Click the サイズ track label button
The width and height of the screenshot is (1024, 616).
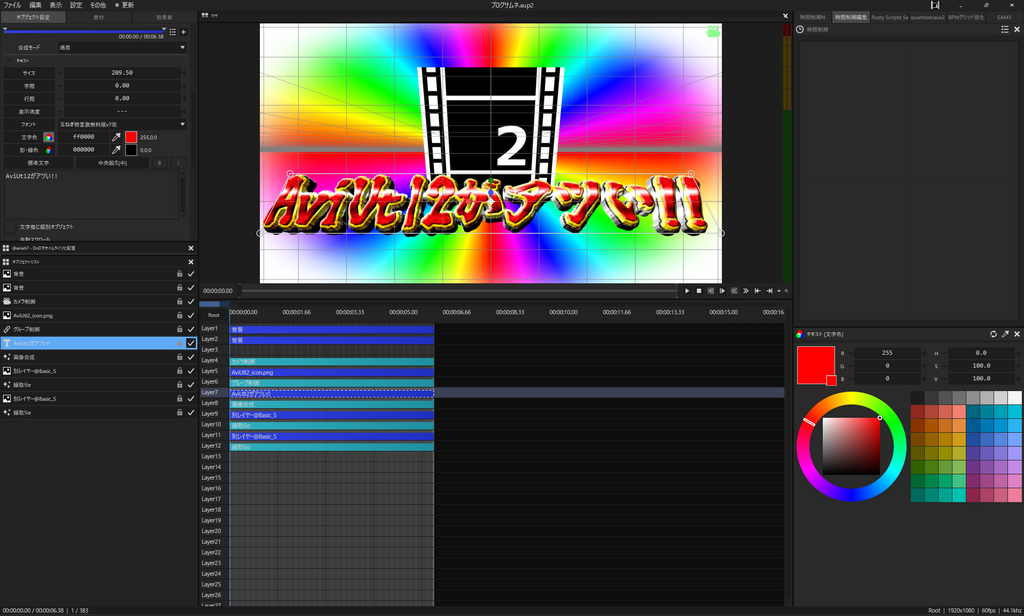(x=29, y=73)
